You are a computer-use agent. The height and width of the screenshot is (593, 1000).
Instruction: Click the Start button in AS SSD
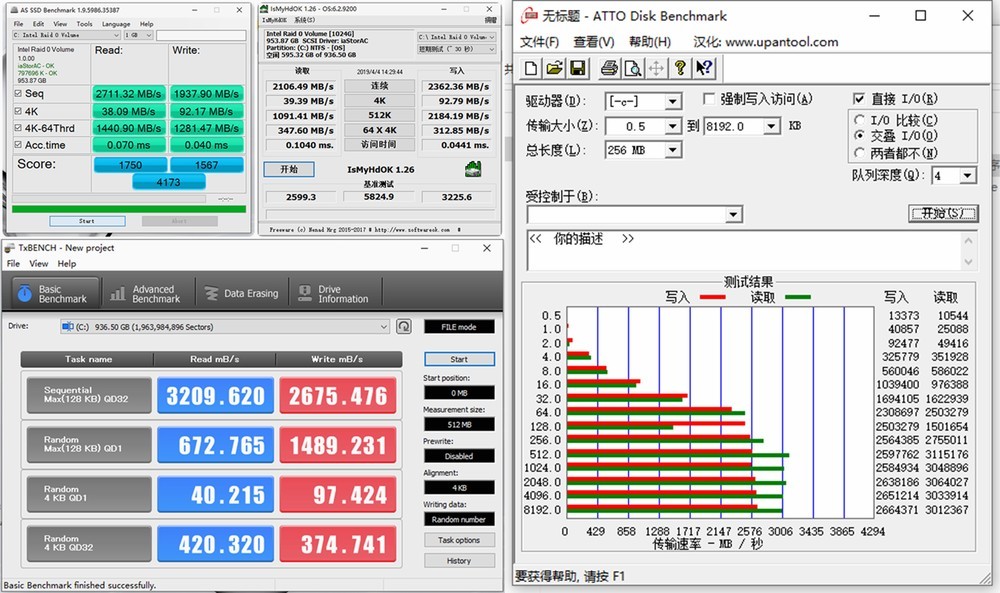87,221
